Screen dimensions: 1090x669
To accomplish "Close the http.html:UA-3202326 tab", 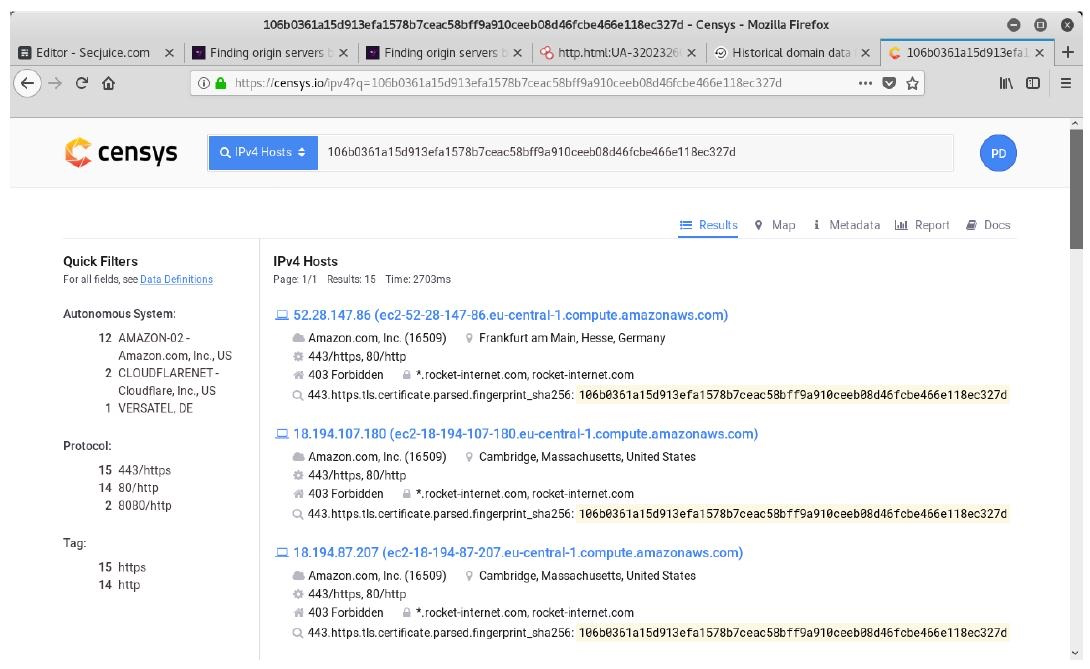I will point(691,53).
